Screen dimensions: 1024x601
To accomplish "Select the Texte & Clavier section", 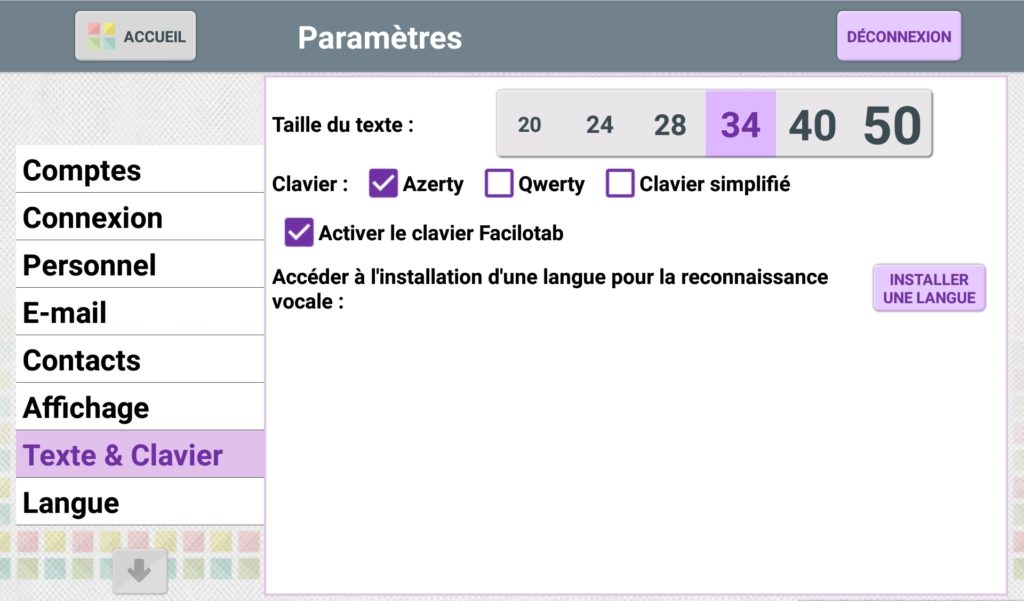I will click(x=140, y=455).
